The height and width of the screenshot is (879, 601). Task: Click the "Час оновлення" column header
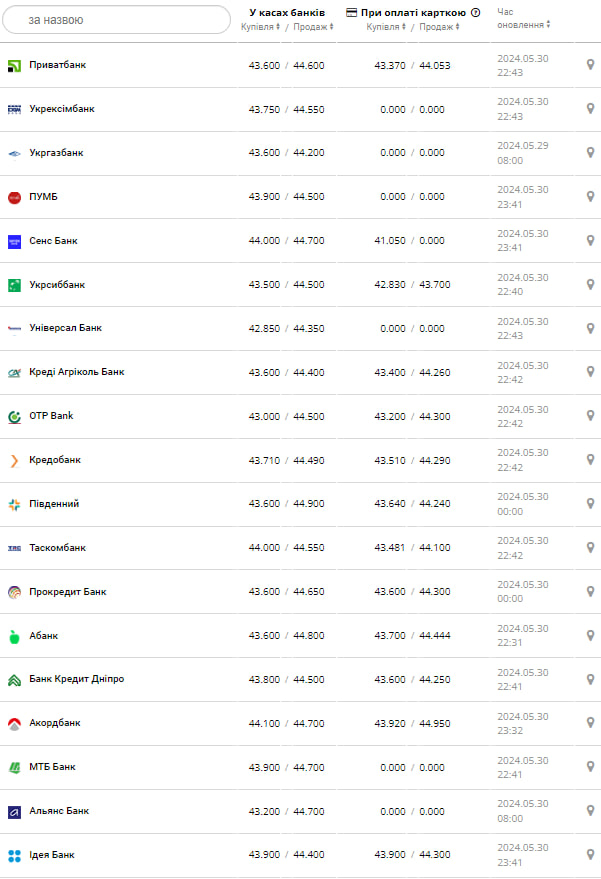coord(522,18)
